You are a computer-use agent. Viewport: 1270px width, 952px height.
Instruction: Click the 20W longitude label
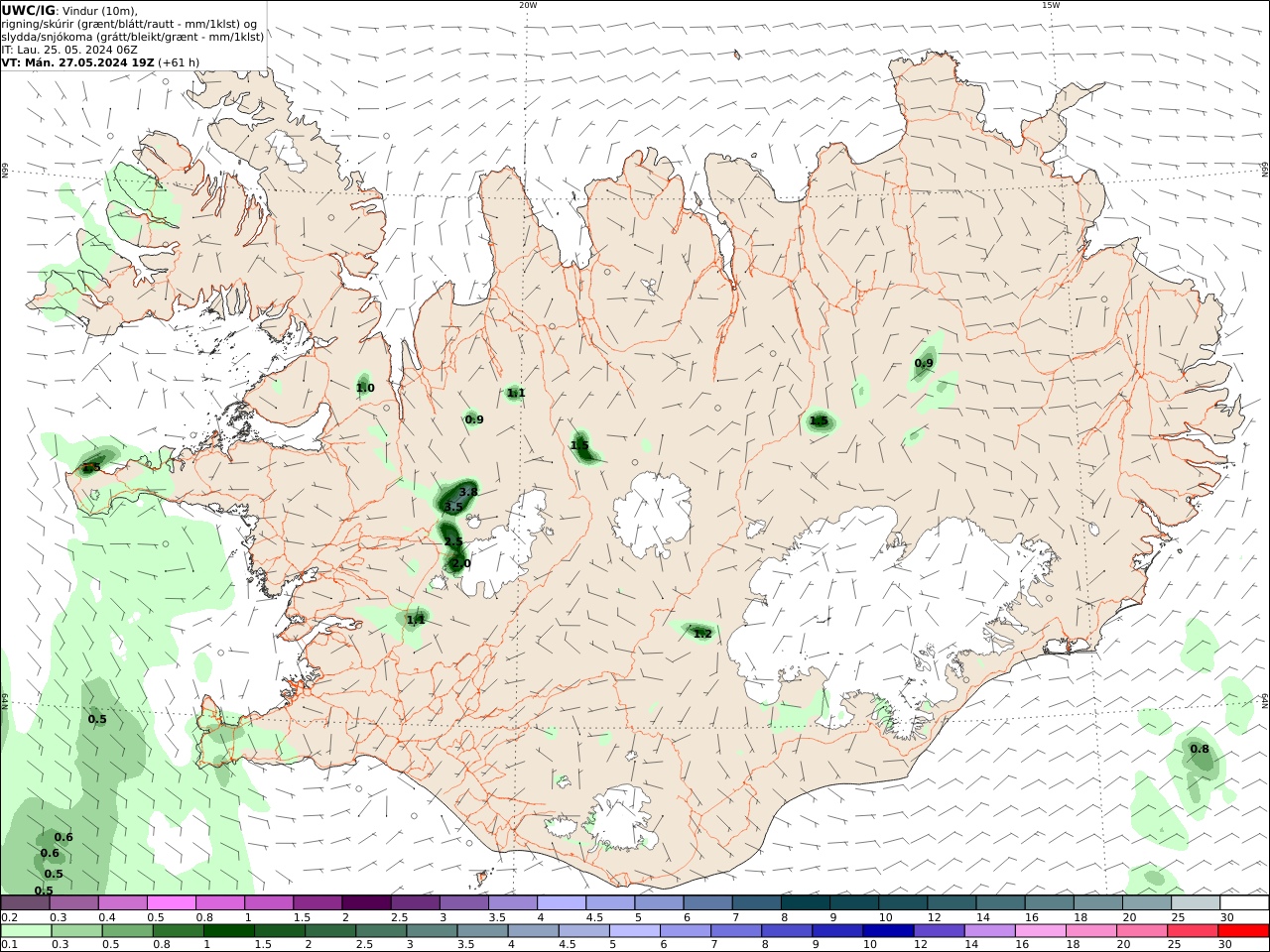528,5
